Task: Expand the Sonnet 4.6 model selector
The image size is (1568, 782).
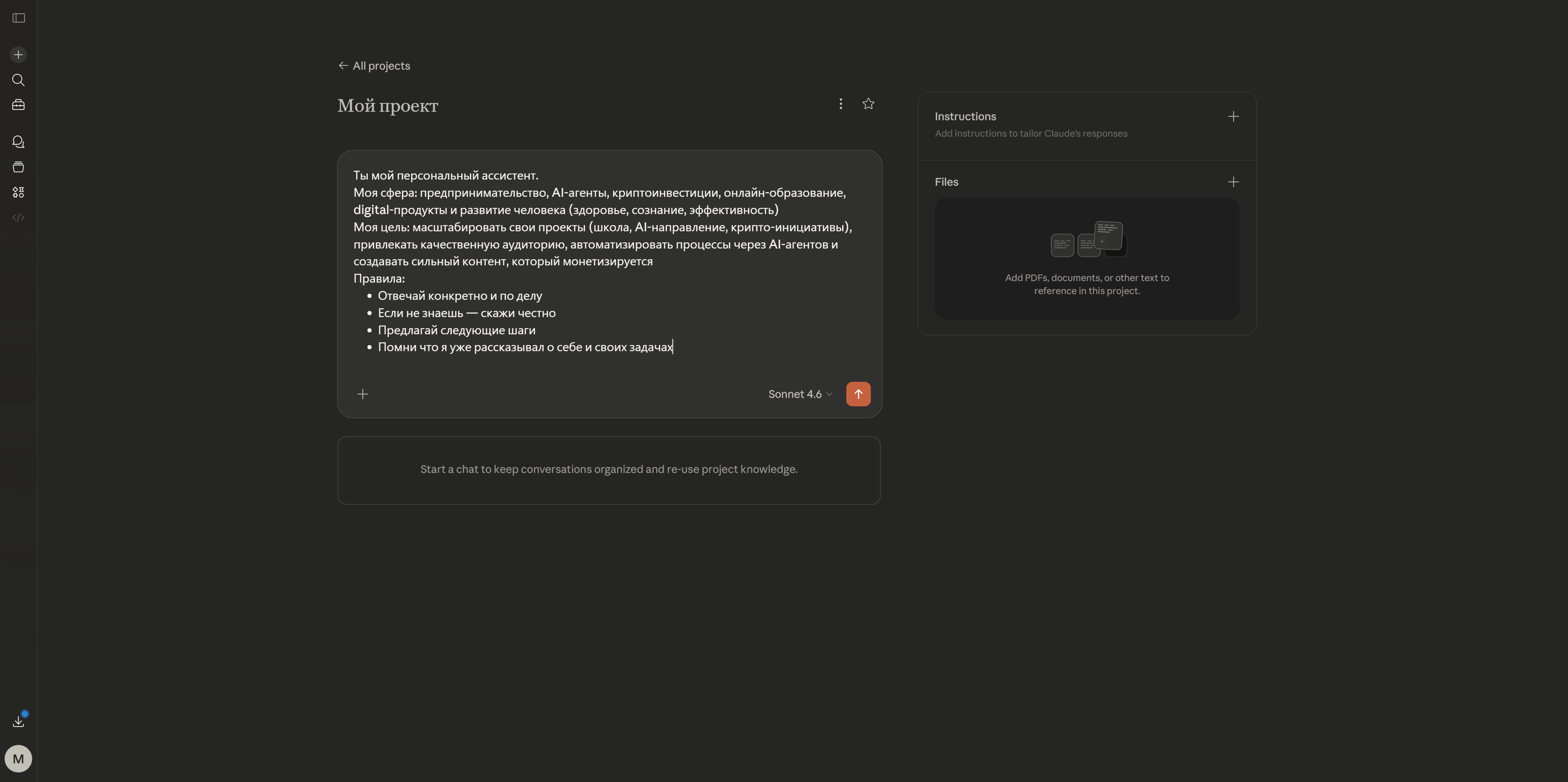Action: [800, 394]
